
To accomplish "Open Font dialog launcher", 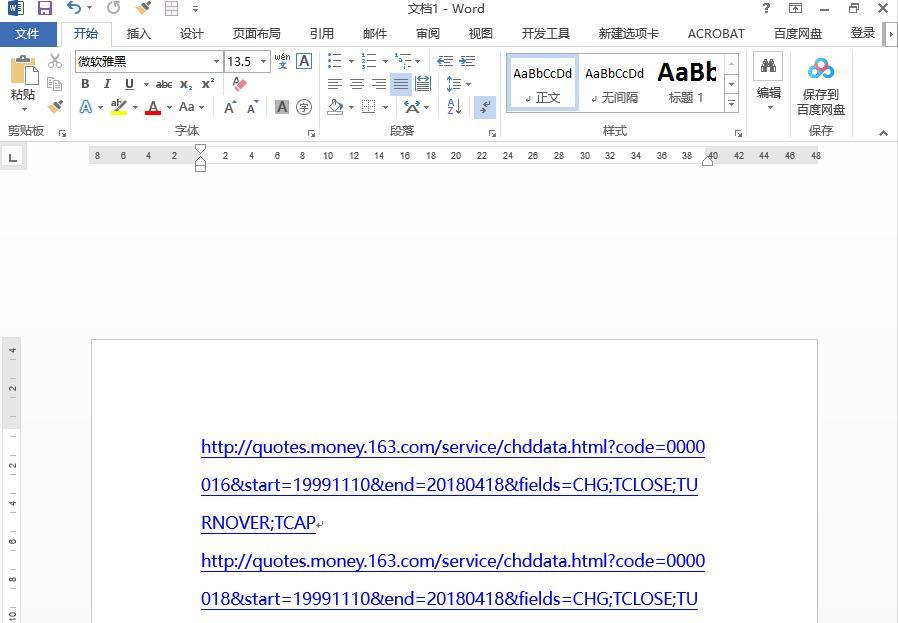I will (x=312, y=133).
